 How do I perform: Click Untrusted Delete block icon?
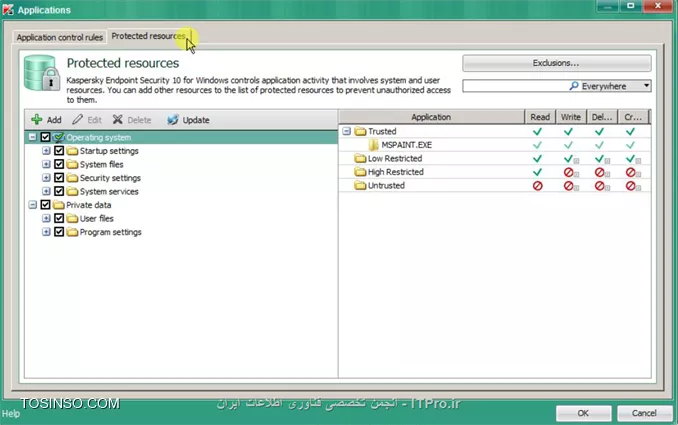pyautogui.click(x=600, y=186)
